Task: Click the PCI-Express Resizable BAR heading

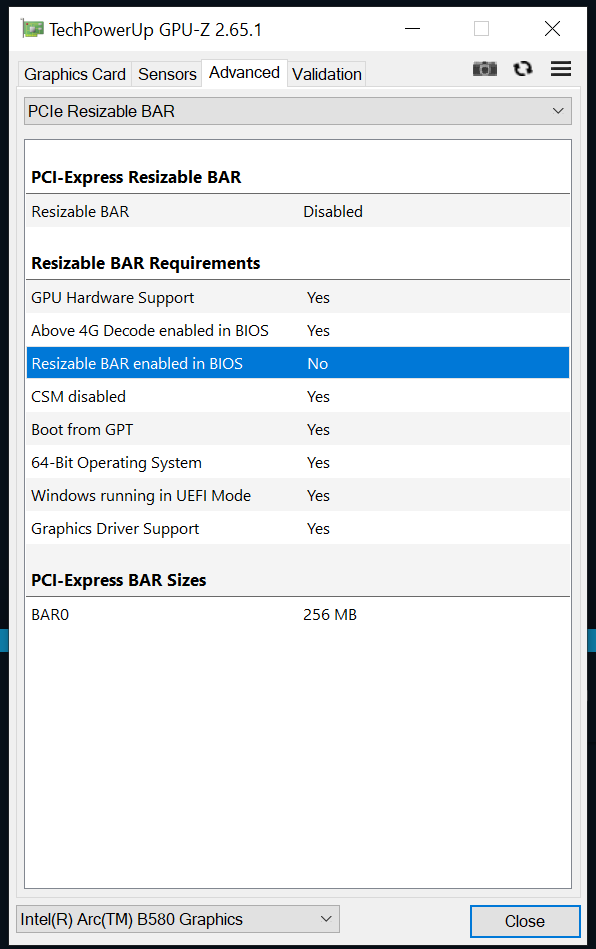Action: [x=136, y=177]
